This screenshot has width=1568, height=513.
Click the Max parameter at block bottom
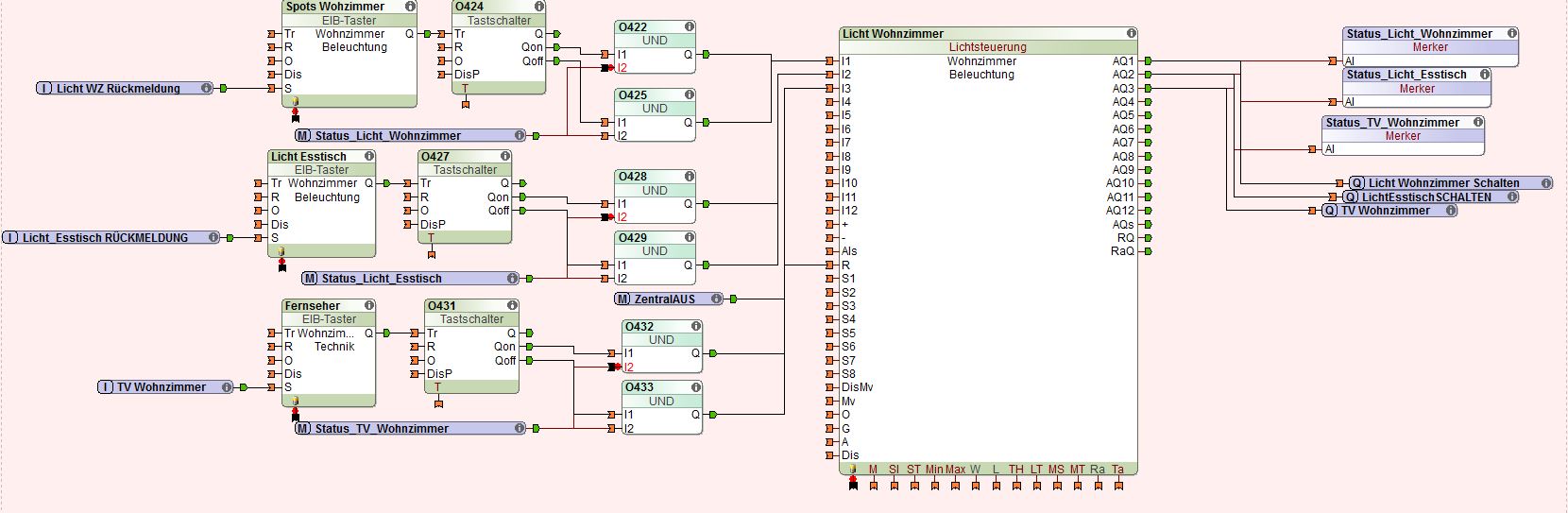tap(955, 470)
